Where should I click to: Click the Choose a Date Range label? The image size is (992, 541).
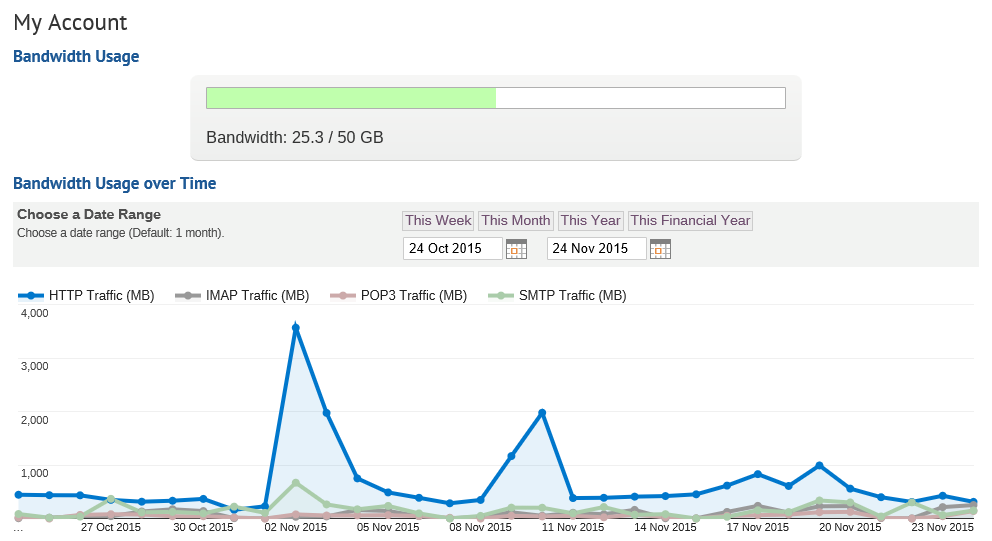[x=89, y=215]
